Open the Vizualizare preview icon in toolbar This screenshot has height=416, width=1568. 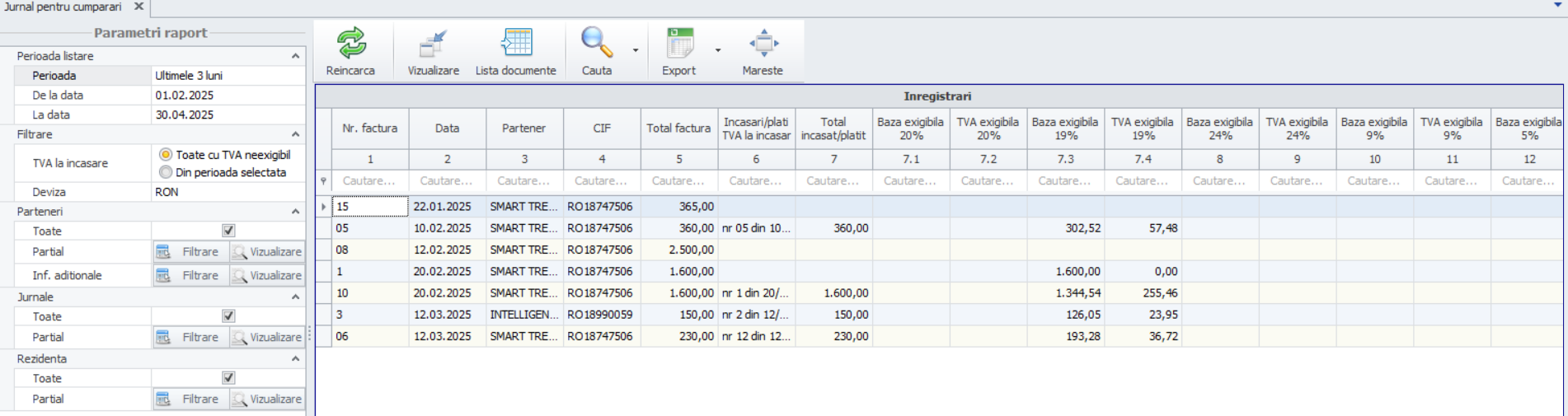tap(433, 43)
